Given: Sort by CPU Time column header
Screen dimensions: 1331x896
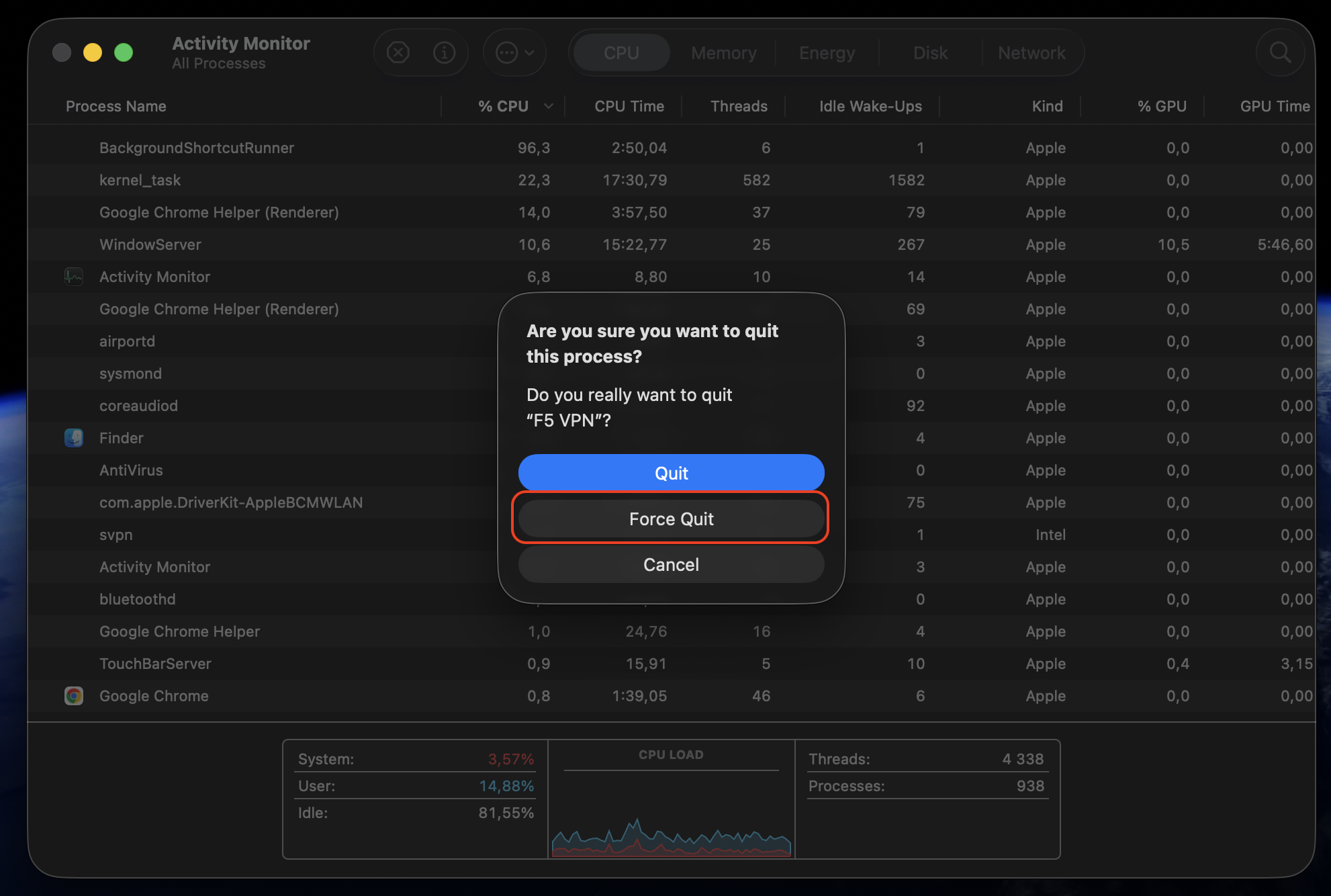Looking at the screenshot, I should point(629,106).
